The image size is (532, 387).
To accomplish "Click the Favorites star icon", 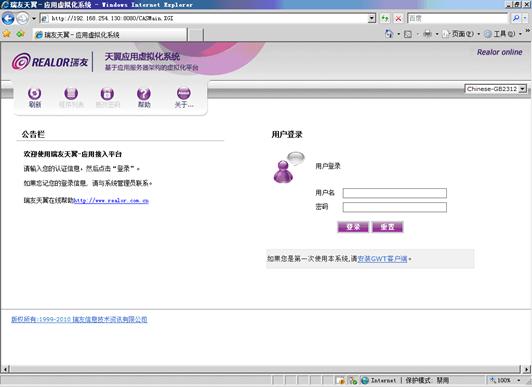I will click(x=6, y=34).
